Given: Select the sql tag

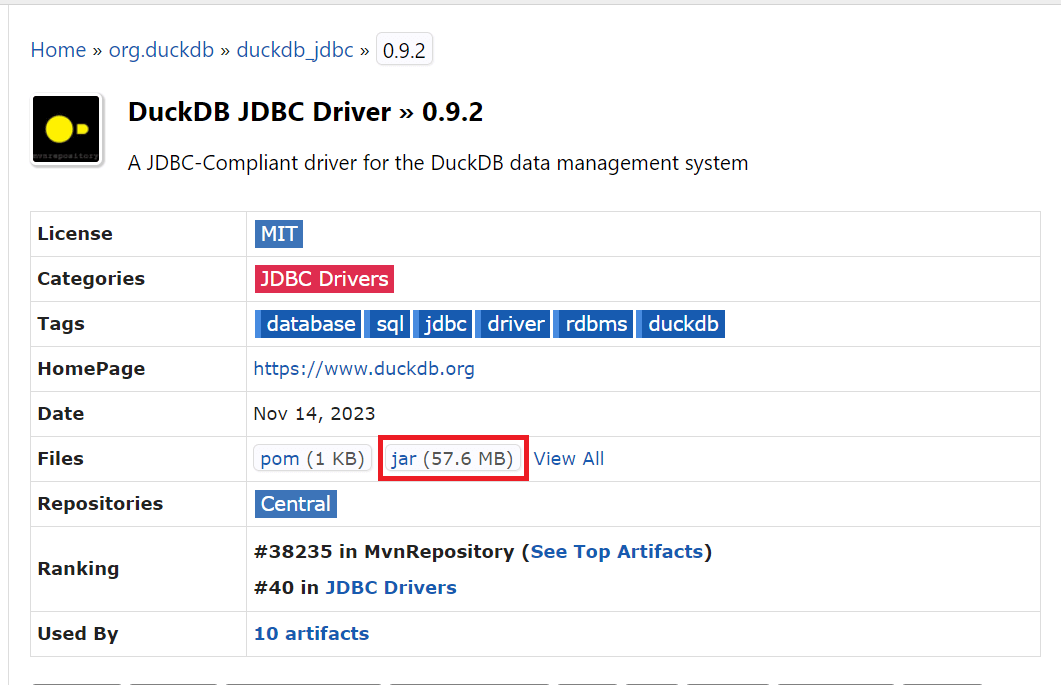Looking at the screenshot, I should pos(388,324).
